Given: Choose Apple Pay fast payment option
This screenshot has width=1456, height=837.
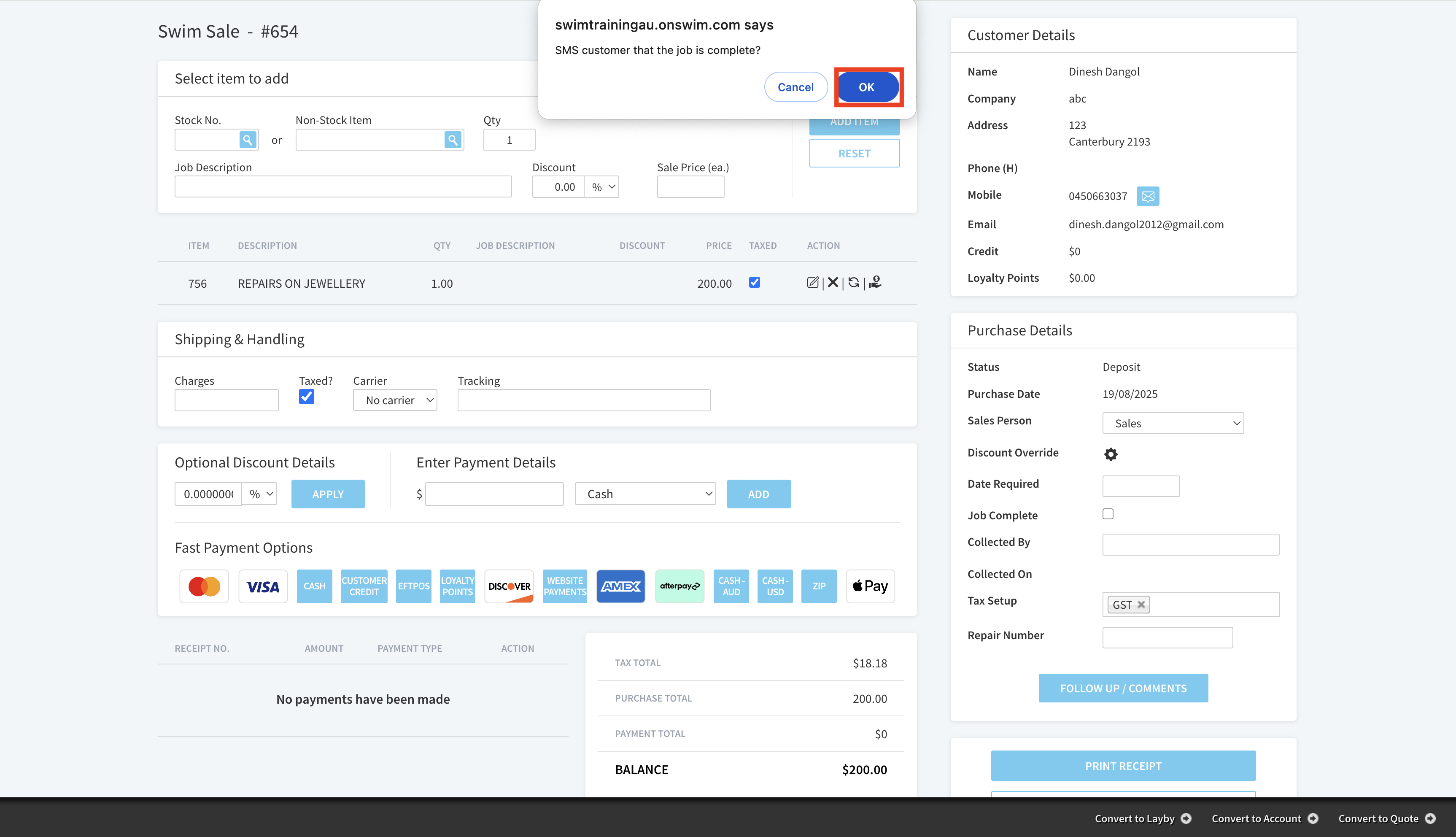Looking at the screenshot, I should (x=870, y=586).
